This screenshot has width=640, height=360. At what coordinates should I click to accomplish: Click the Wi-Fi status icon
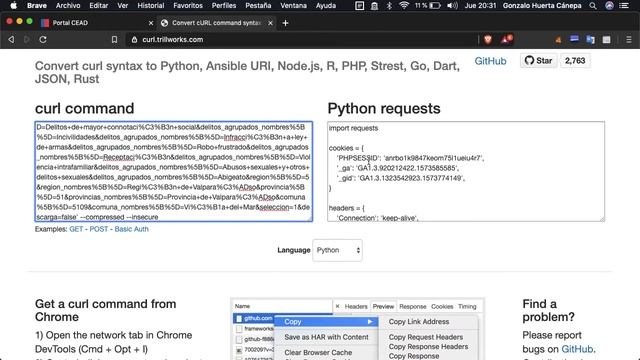[404, 6]
